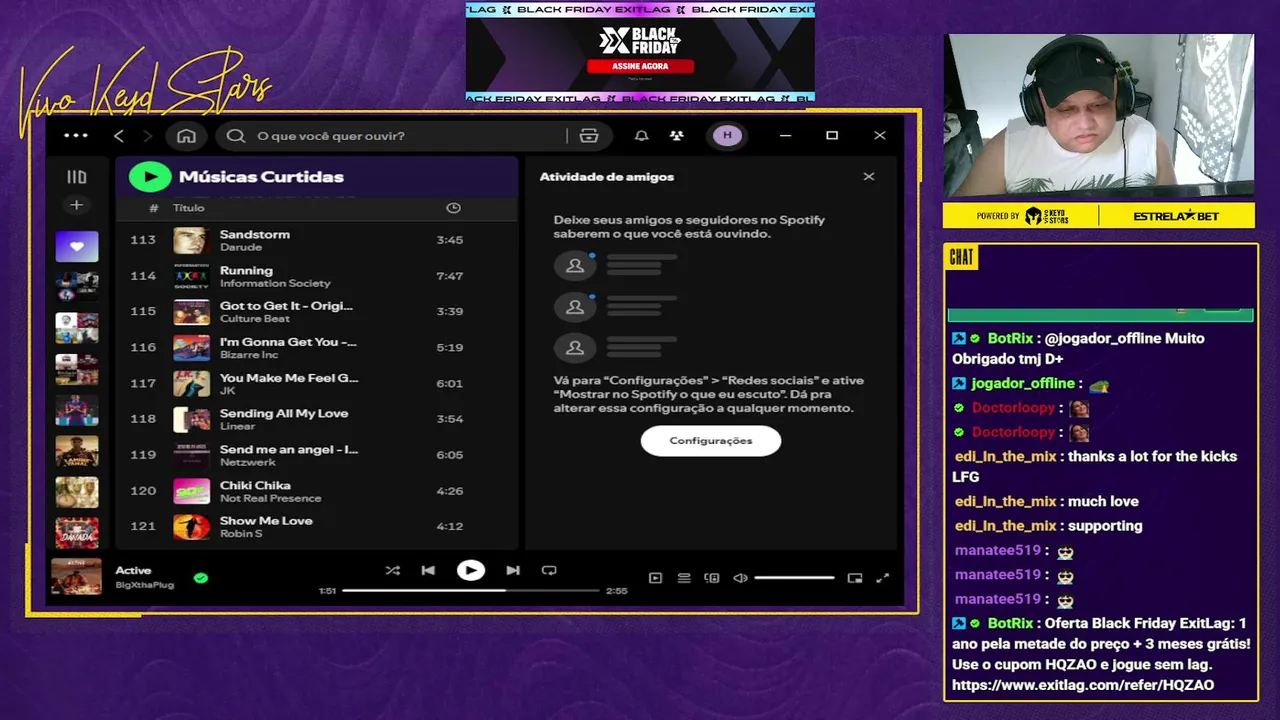Play Músicas Curtidas with the green play button
The width and height of the screenshot is (1280, 720).
click(150, 177)
